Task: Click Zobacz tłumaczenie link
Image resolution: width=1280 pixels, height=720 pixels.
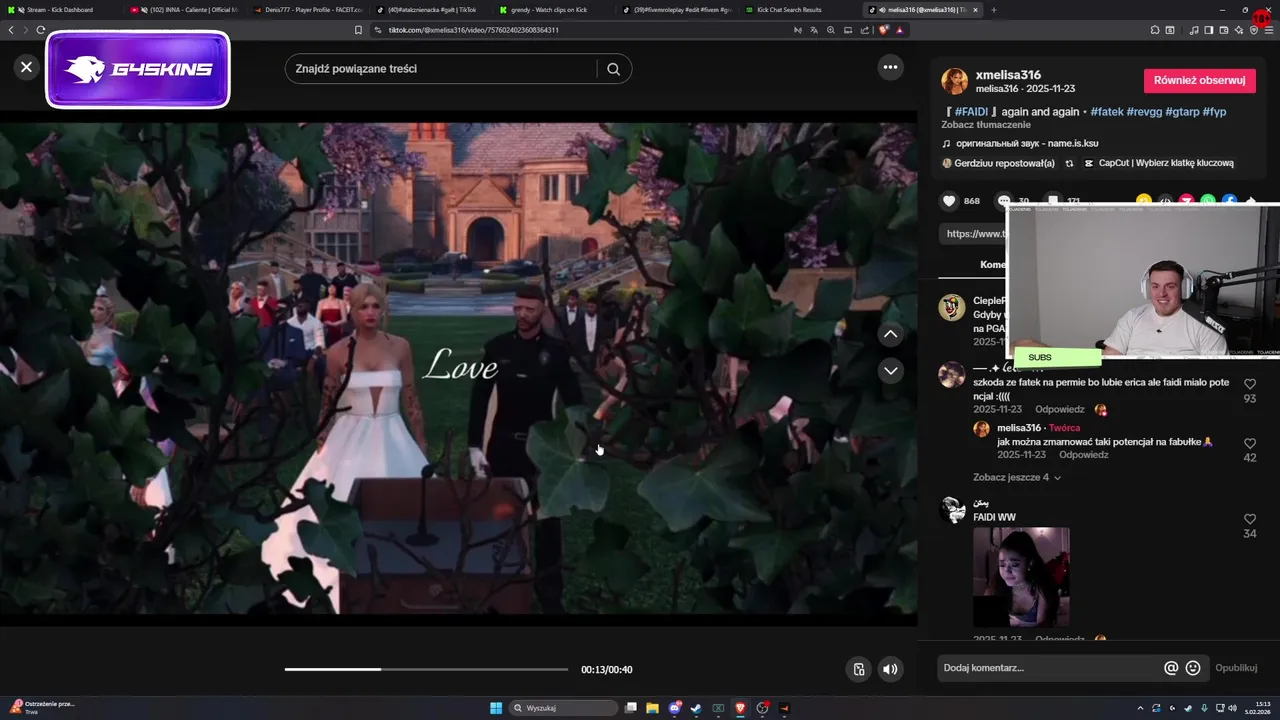Action: [x=986, y=125]
